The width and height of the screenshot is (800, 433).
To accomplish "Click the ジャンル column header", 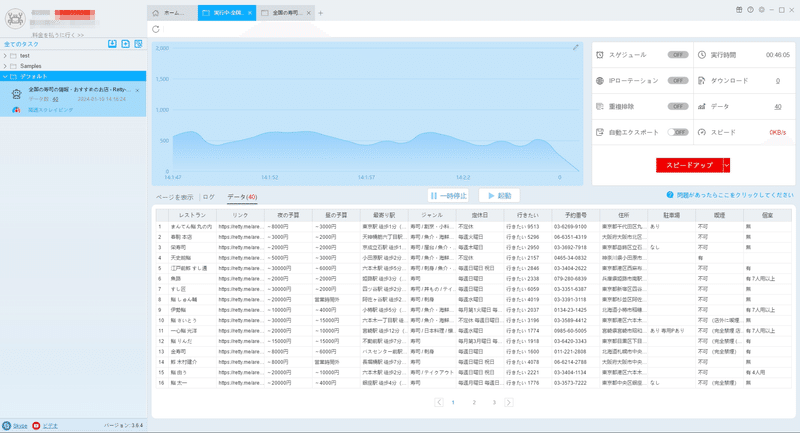I will pos(432,215).
